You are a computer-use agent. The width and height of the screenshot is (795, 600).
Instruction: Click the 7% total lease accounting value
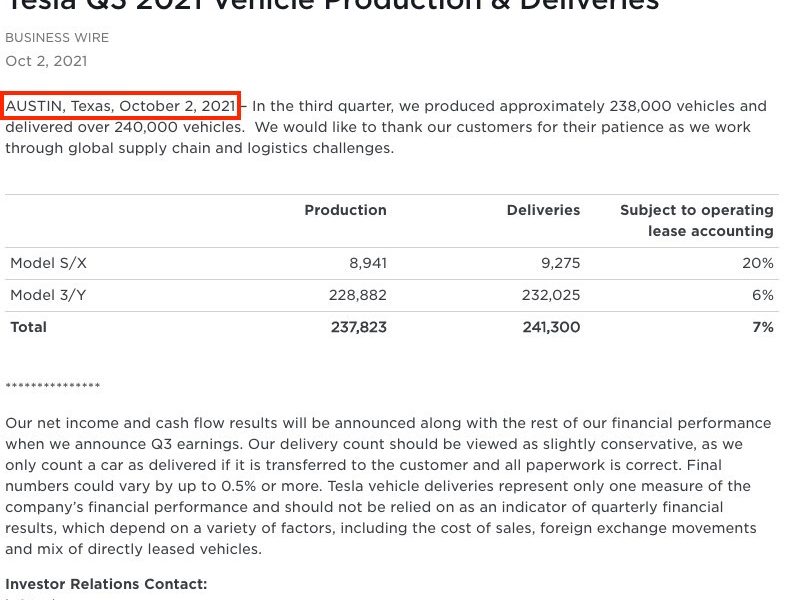click(x=763, y=327)
